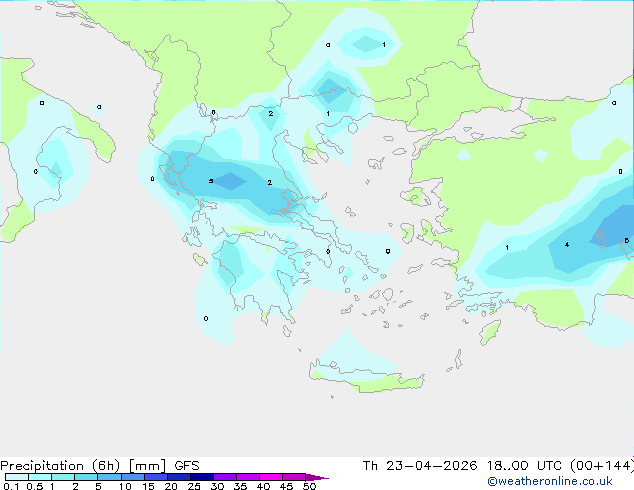Pick the legend swatch for 1–2 mm
The width and height of the screenshot is (634, 490).
[63, 477]
